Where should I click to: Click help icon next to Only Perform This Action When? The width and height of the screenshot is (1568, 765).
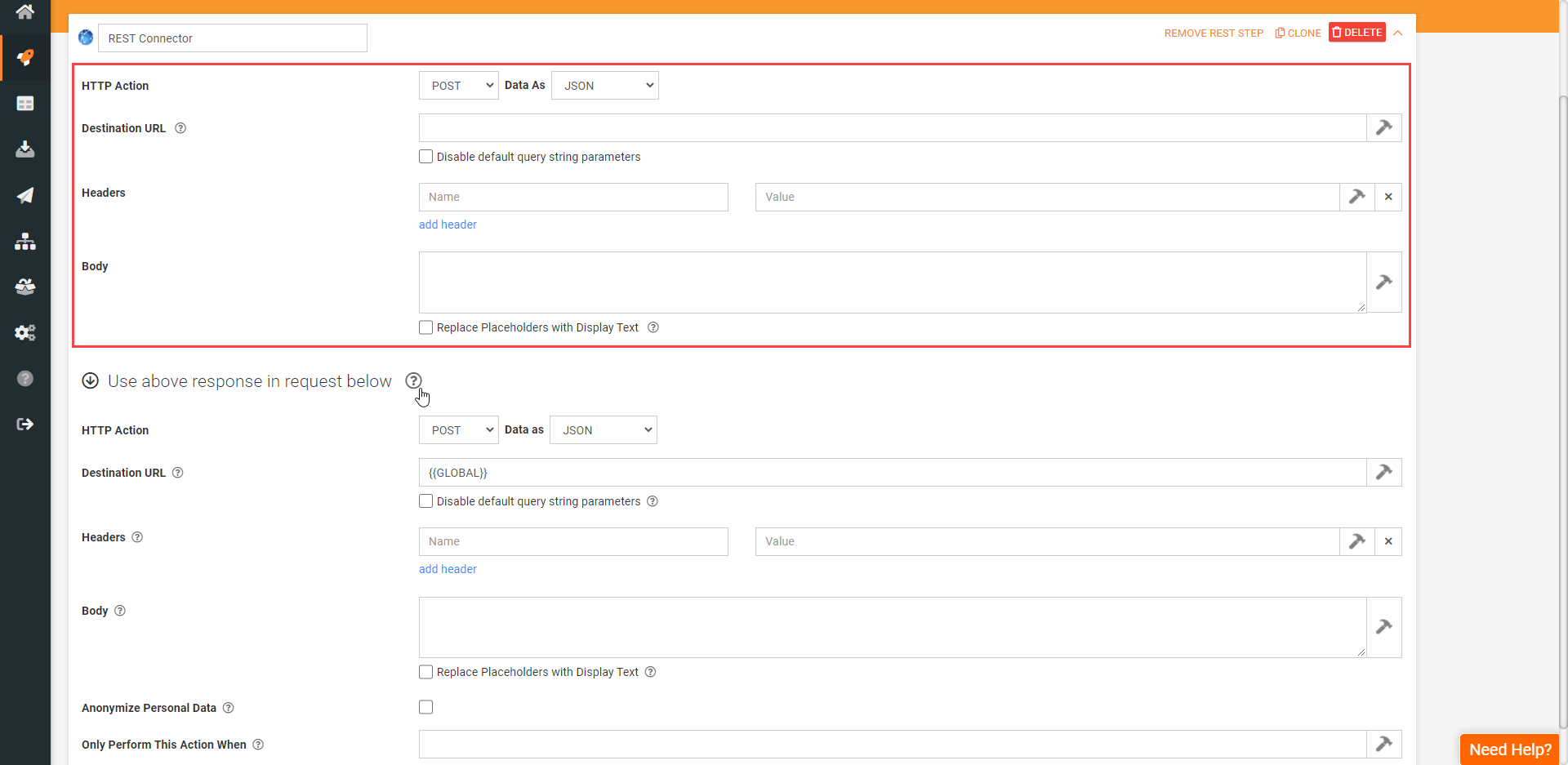[x=258, y=745]
